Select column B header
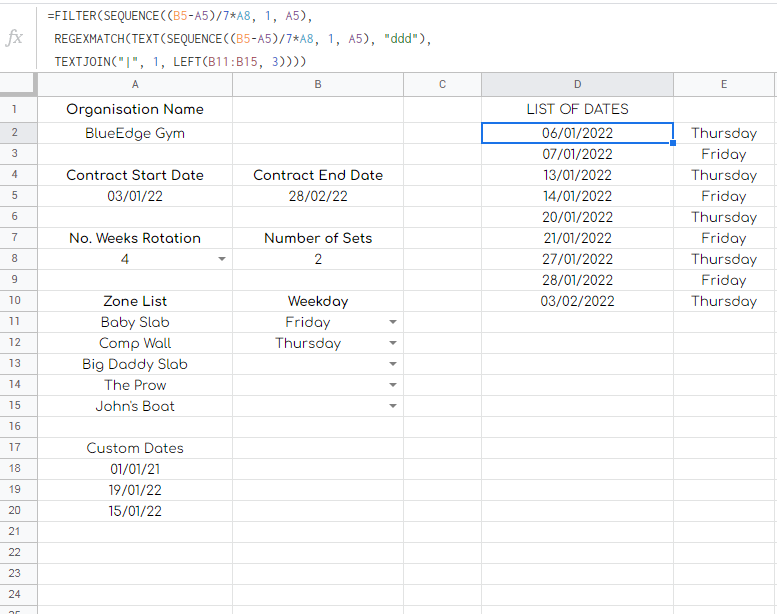 [x=318, y=84]
